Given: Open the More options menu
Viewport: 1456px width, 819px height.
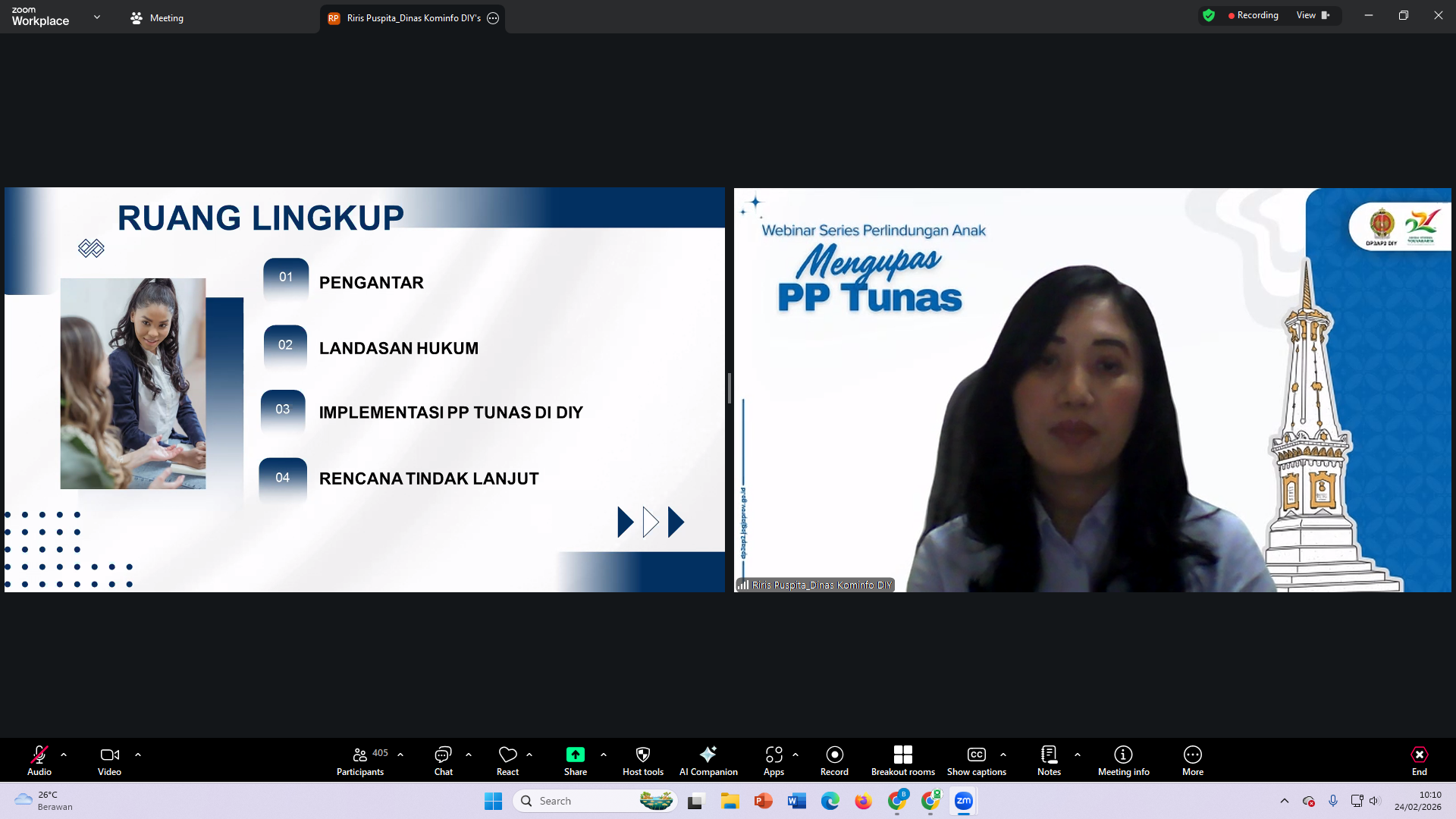Looking at the screenshot, I should 1192,760.
